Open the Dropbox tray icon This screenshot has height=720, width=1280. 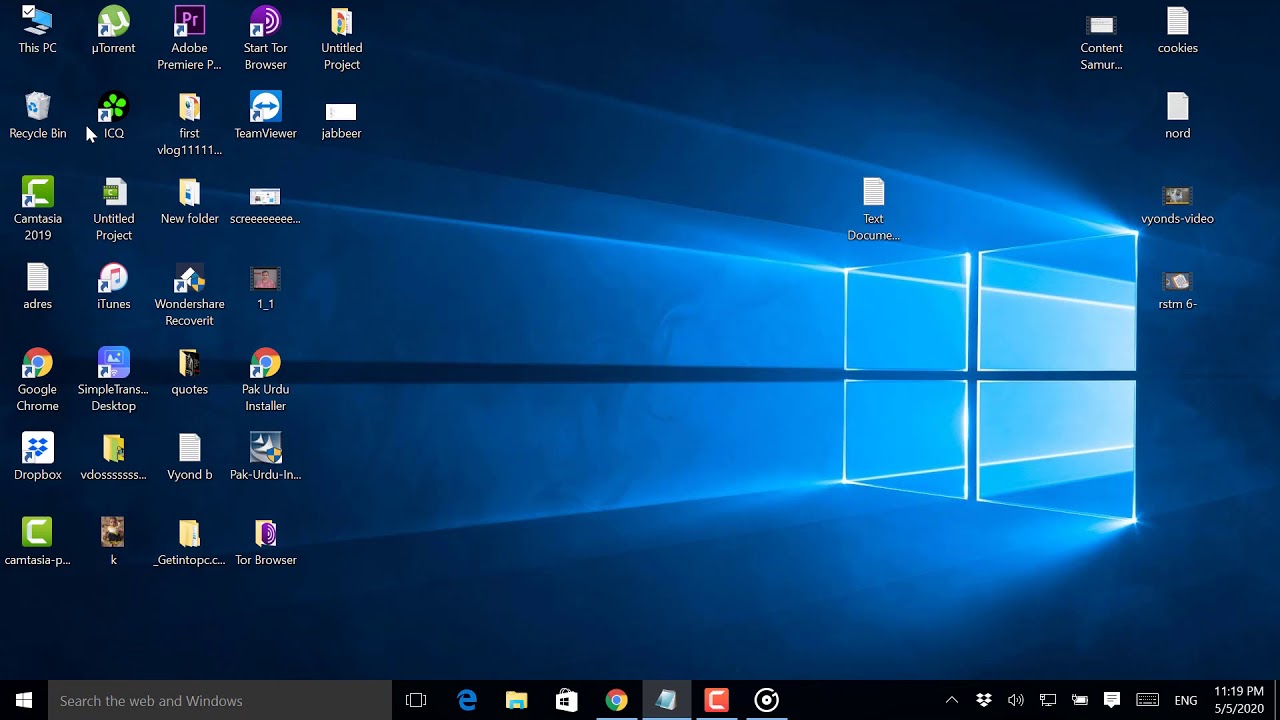(983, 700)
